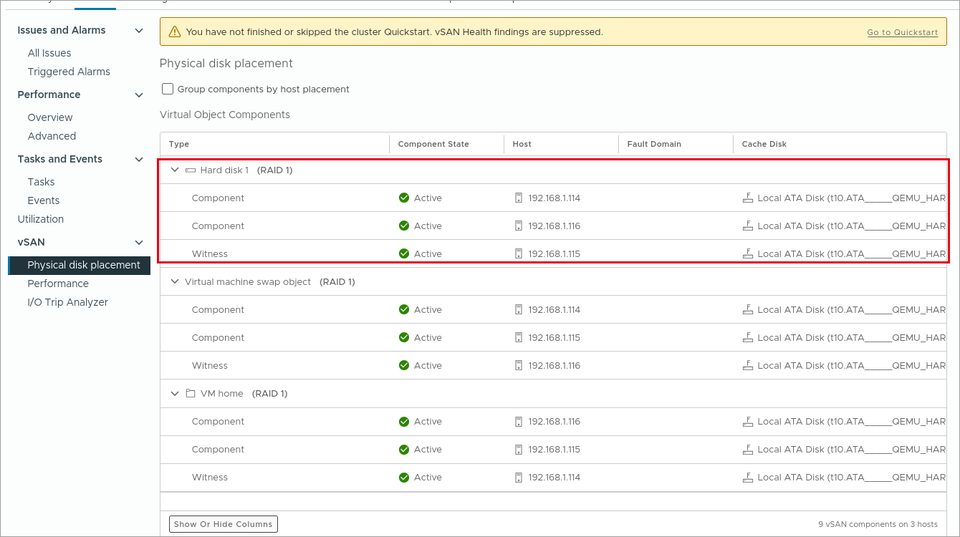Collapse the vSAN sidebar section
The width and height of the screenshot is (960, 537).
tap(139, 242)
